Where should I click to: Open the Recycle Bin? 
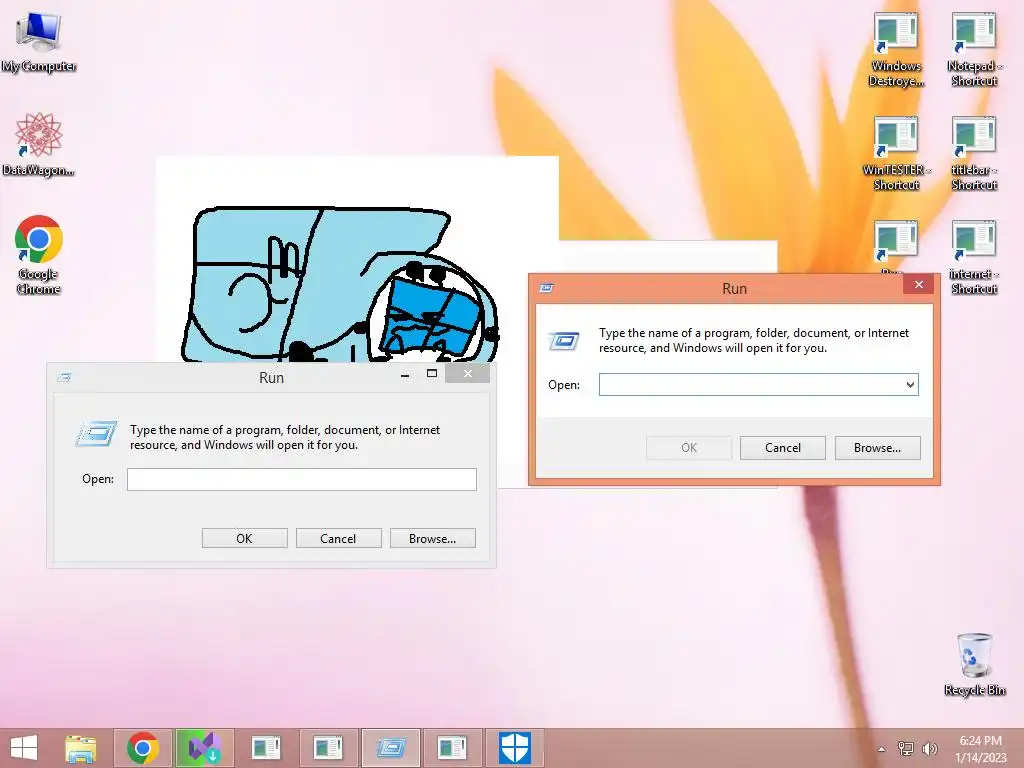(974, 664)
